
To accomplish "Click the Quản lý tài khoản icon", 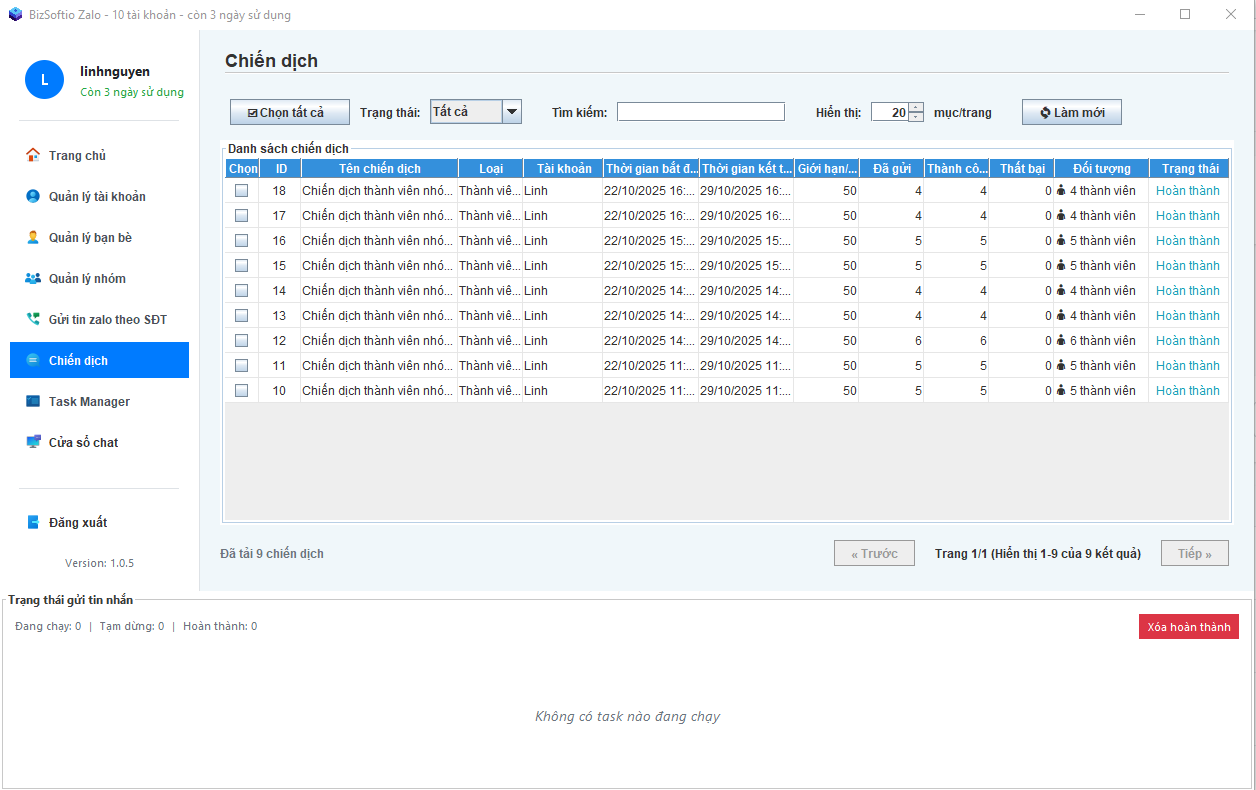I will coord(33,196).
